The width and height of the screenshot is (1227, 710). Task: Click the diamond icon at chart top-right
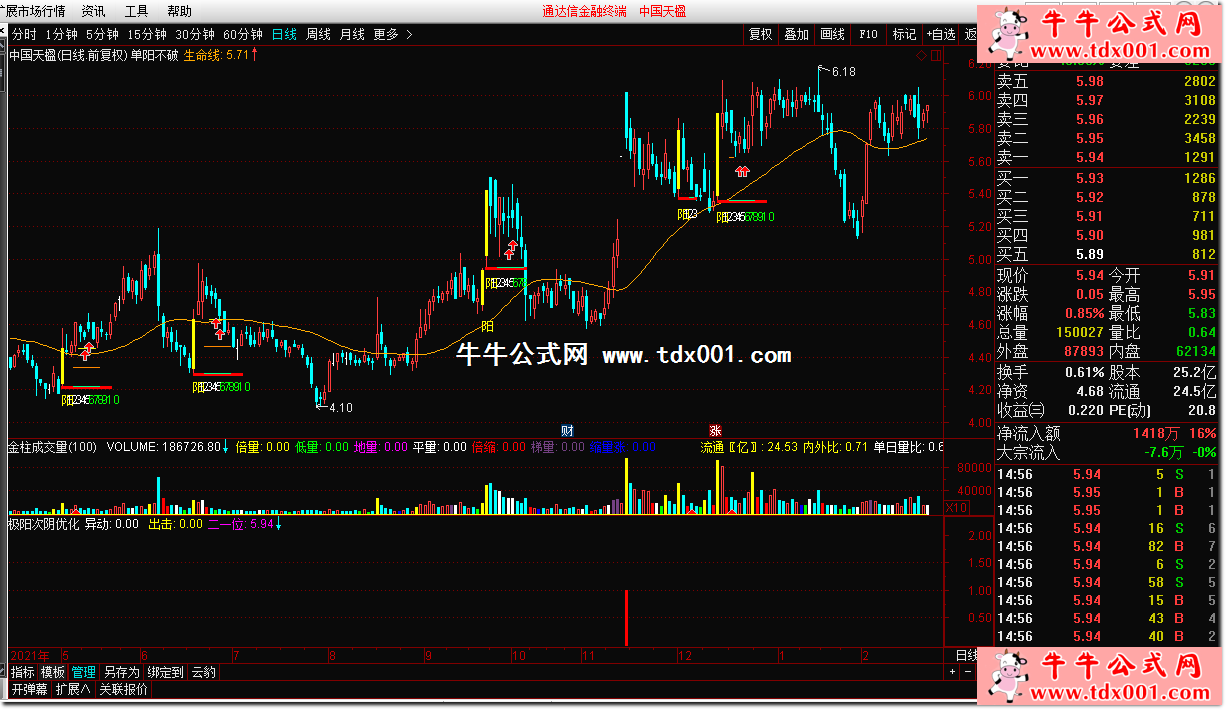920,57
